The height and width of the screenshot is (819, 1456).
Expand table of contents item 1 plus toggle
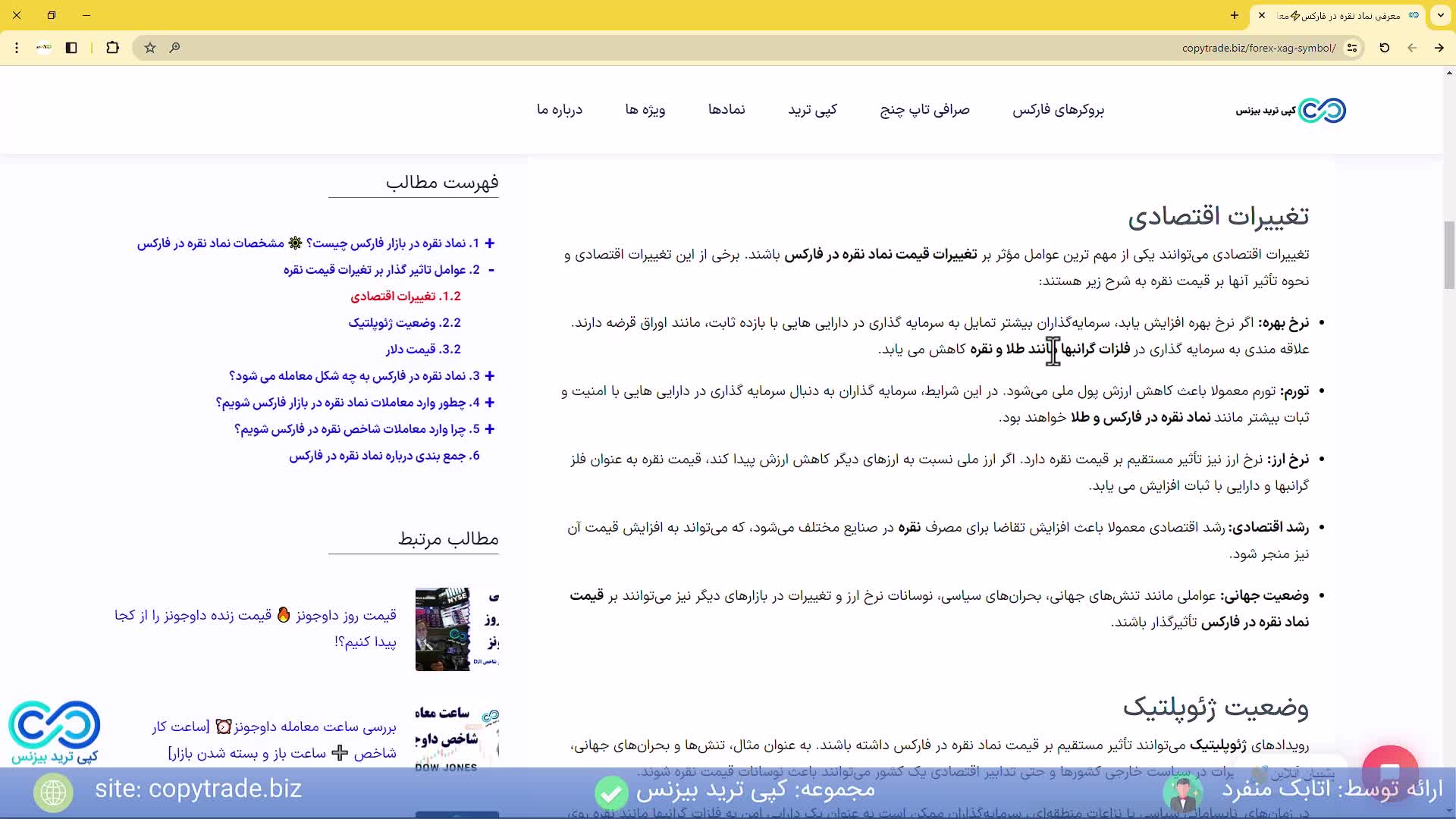(x=490, y=243)
